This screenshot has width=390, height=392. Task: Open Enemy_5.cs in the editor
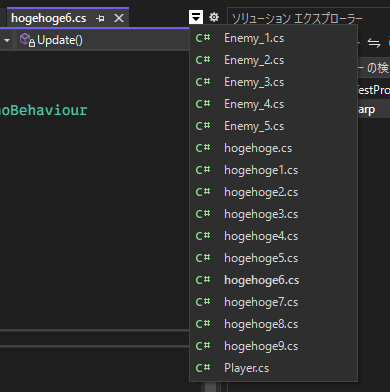[x=273, y=126]
